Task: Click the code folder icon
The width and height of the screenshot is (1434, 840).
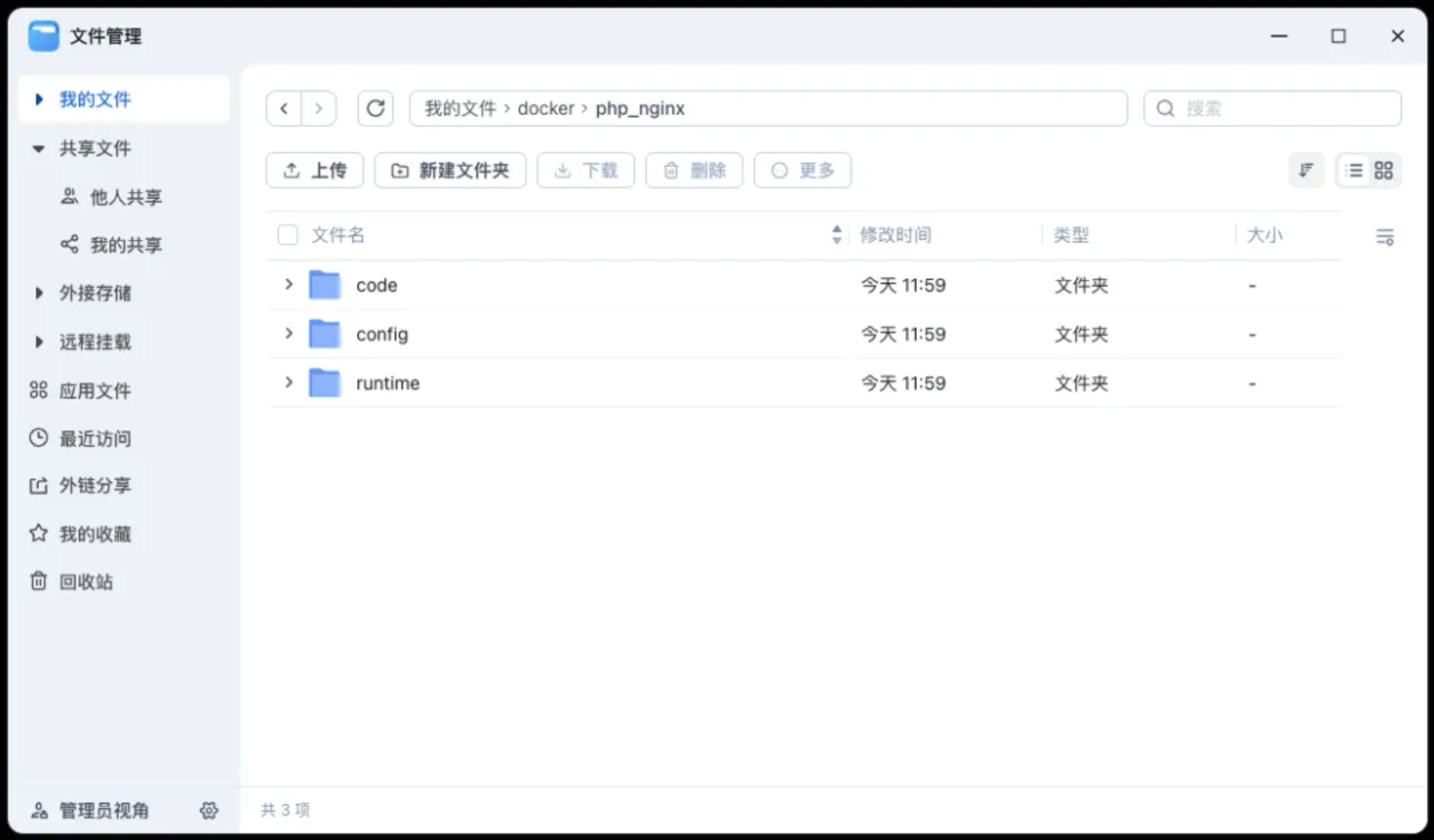Action: (x=325, y=285)
